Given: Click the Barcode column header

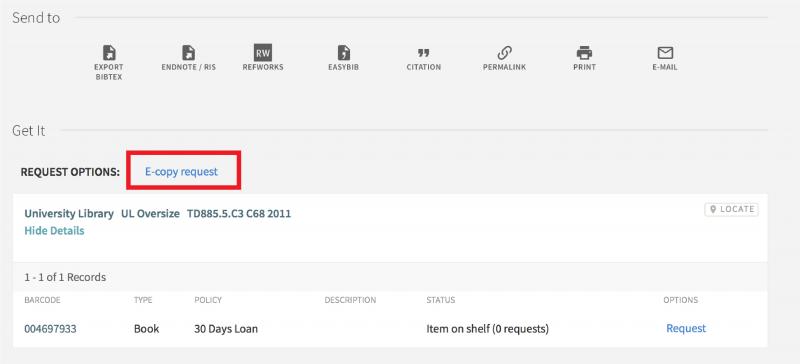Looking at the screenshot, I should tap(42, 300).
